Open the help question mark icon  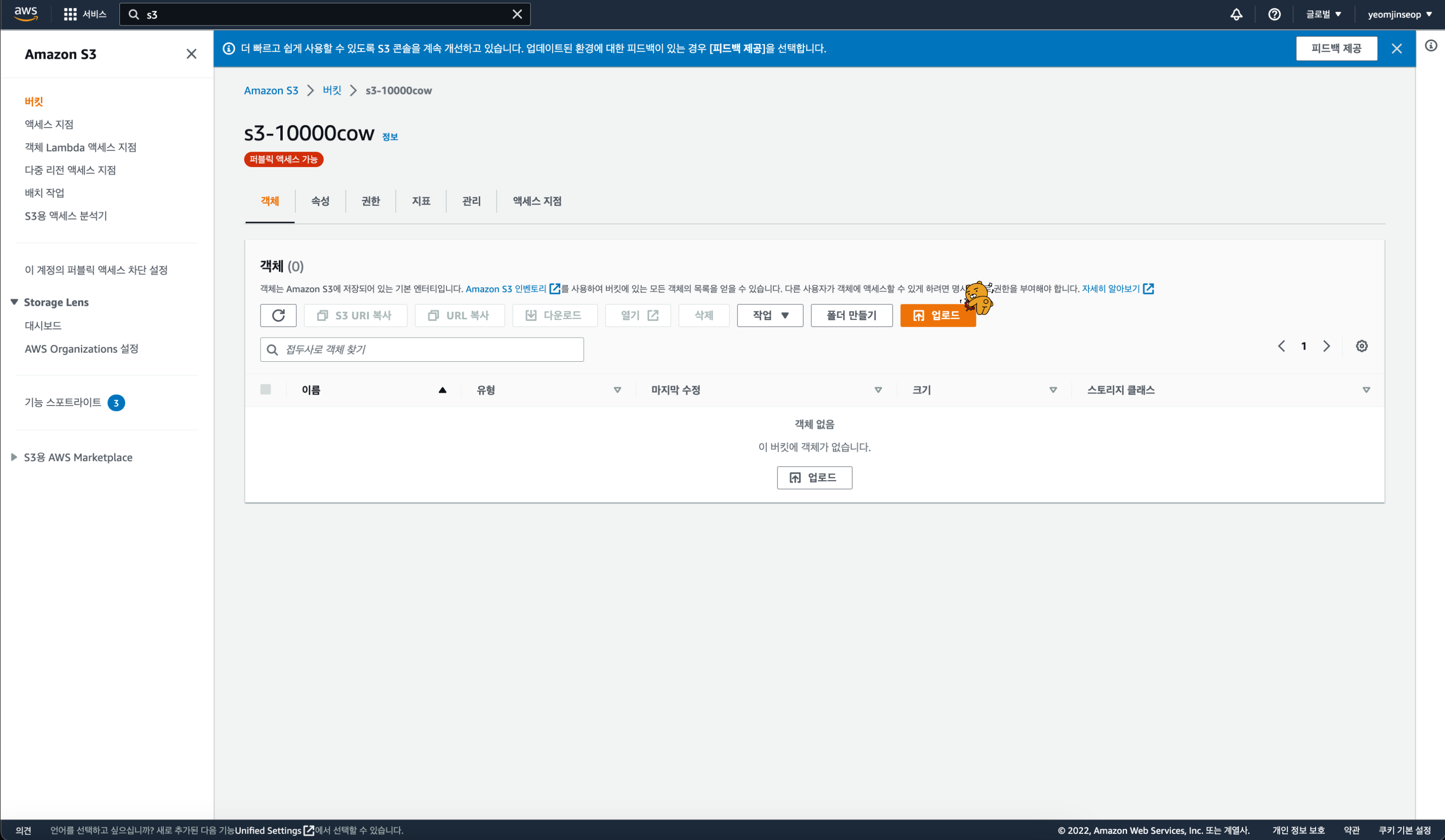pyautogui.click(x=1274, y=14)
